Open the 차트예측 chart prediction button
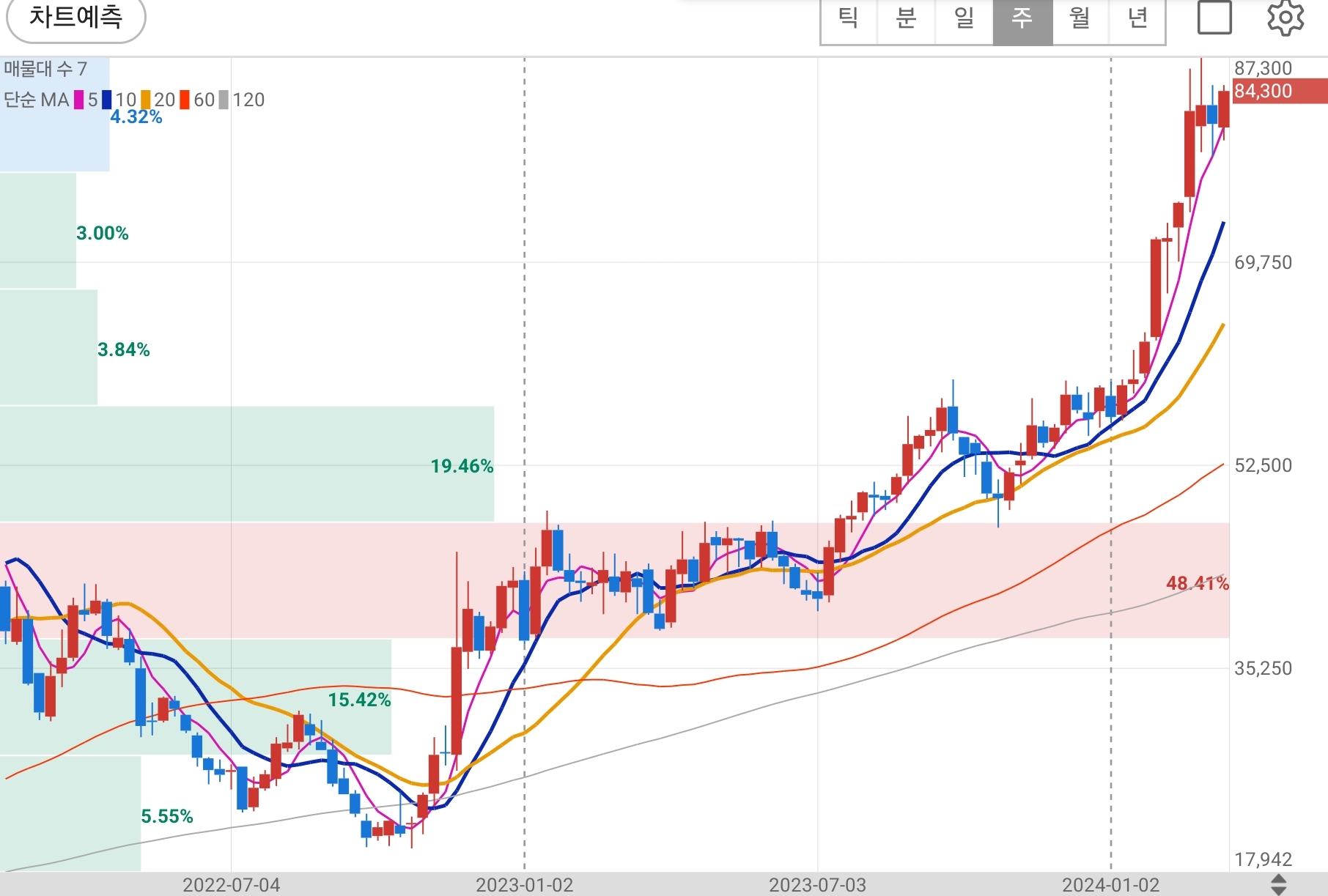The height and width of the screenshot is (896, 1328). pyautogui.click(x=75, y=16)
